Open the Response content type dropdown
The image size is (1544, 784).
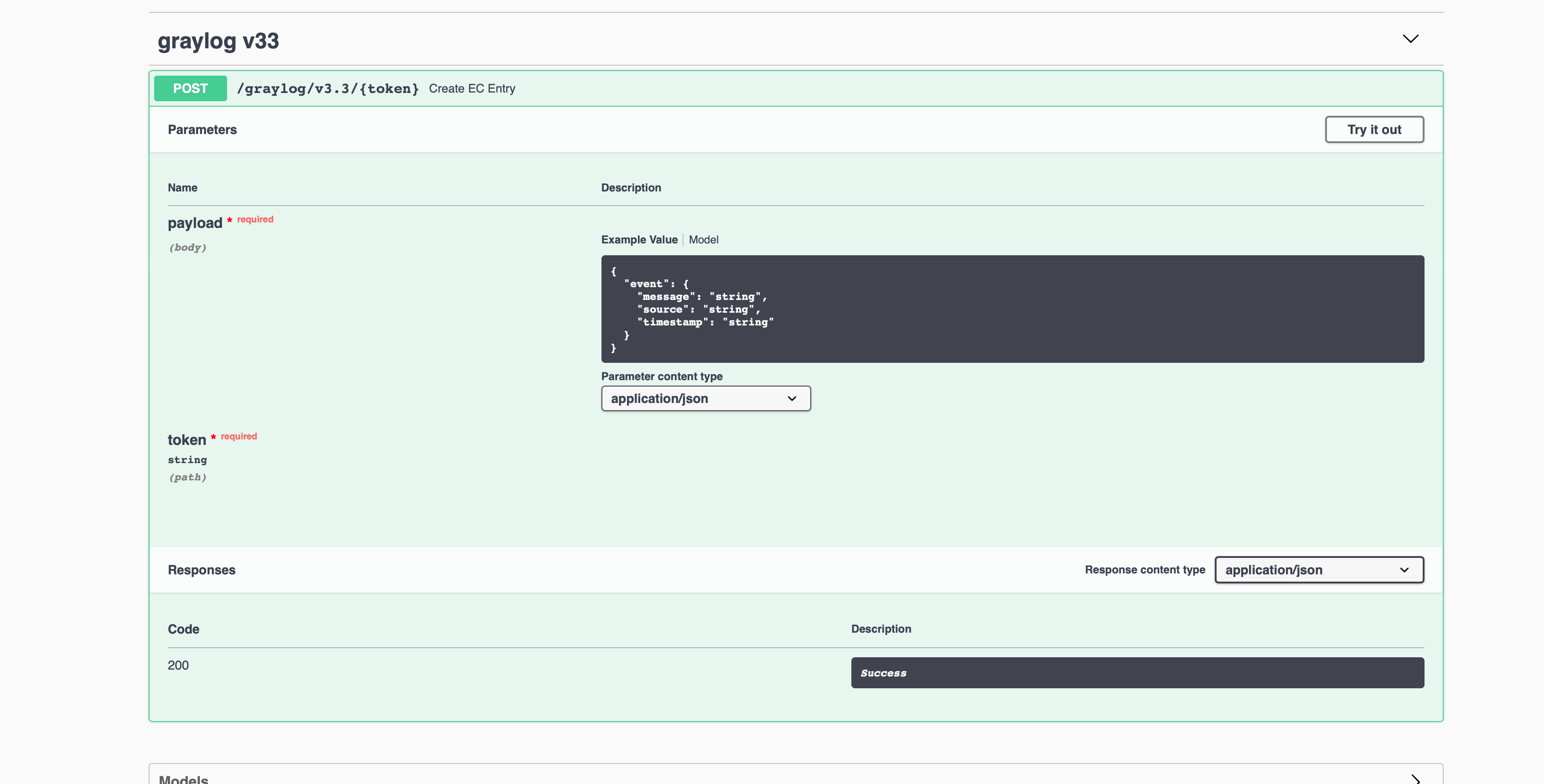pyautogui.click(x=1319, y=570)
